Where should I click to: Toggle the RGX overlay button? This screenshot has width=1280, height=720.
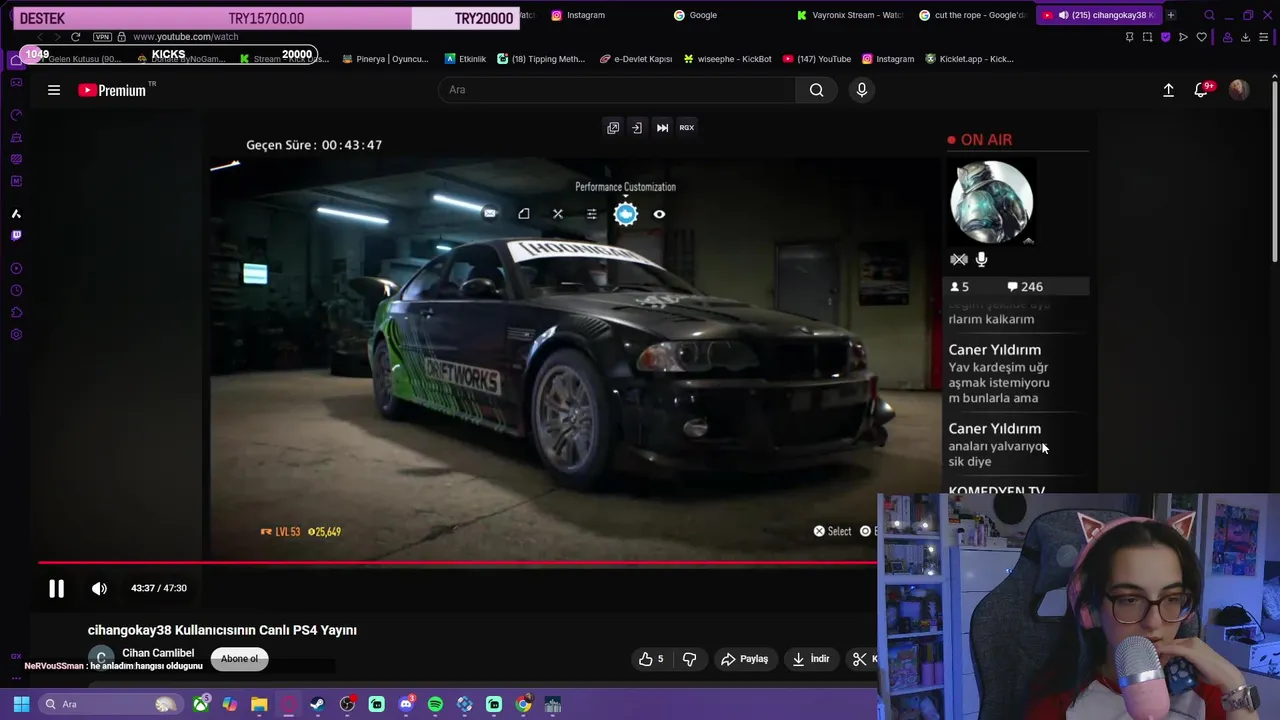pyautogui.click(x=687, y=128)
